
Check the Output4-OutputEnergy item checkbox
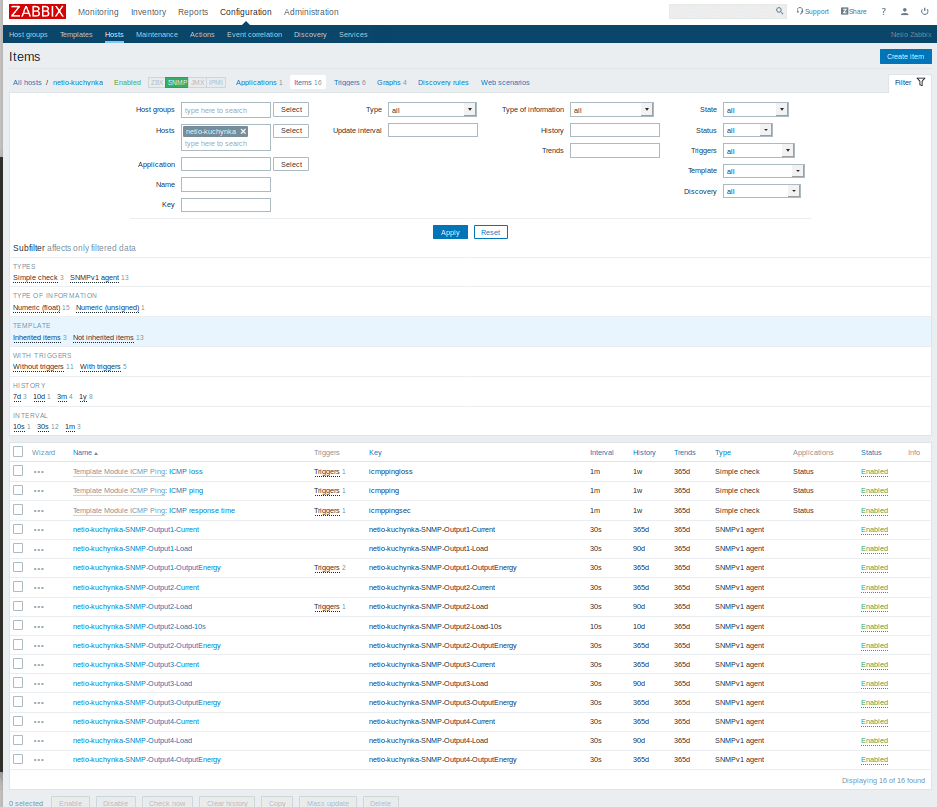[x=18, y=759]
